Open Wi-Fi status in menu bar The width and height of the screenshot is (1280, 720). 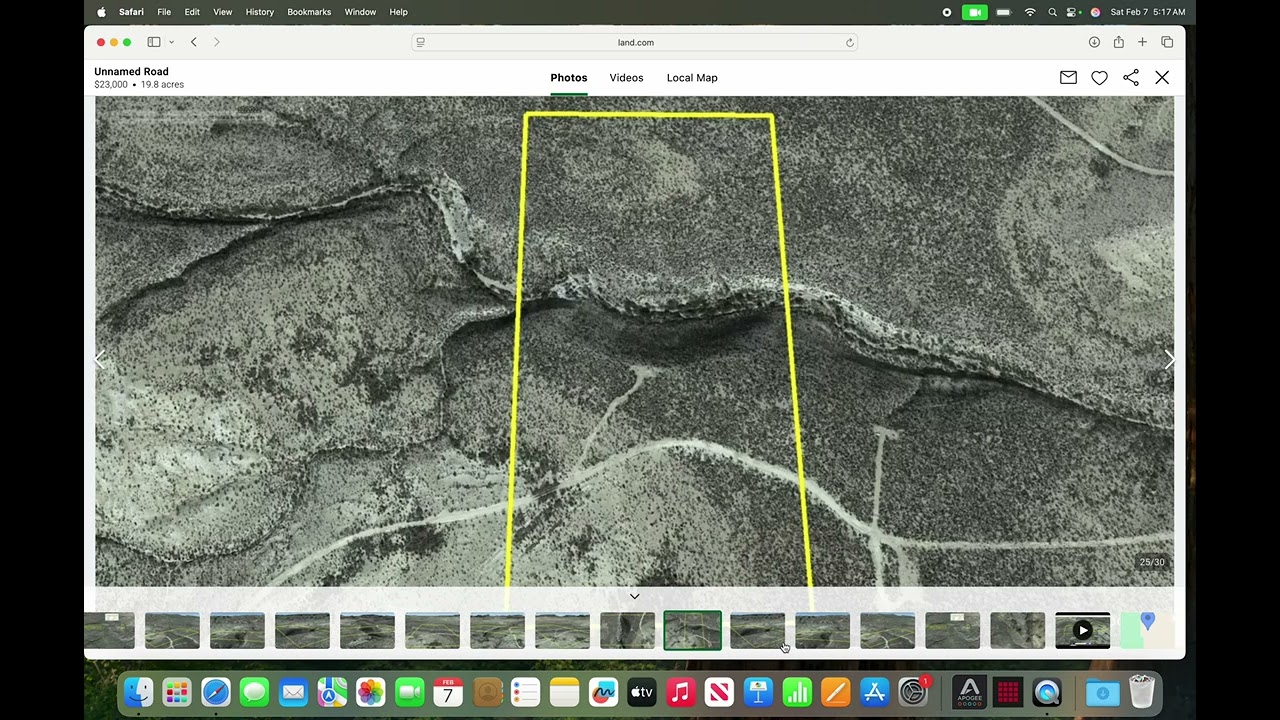1030,12
